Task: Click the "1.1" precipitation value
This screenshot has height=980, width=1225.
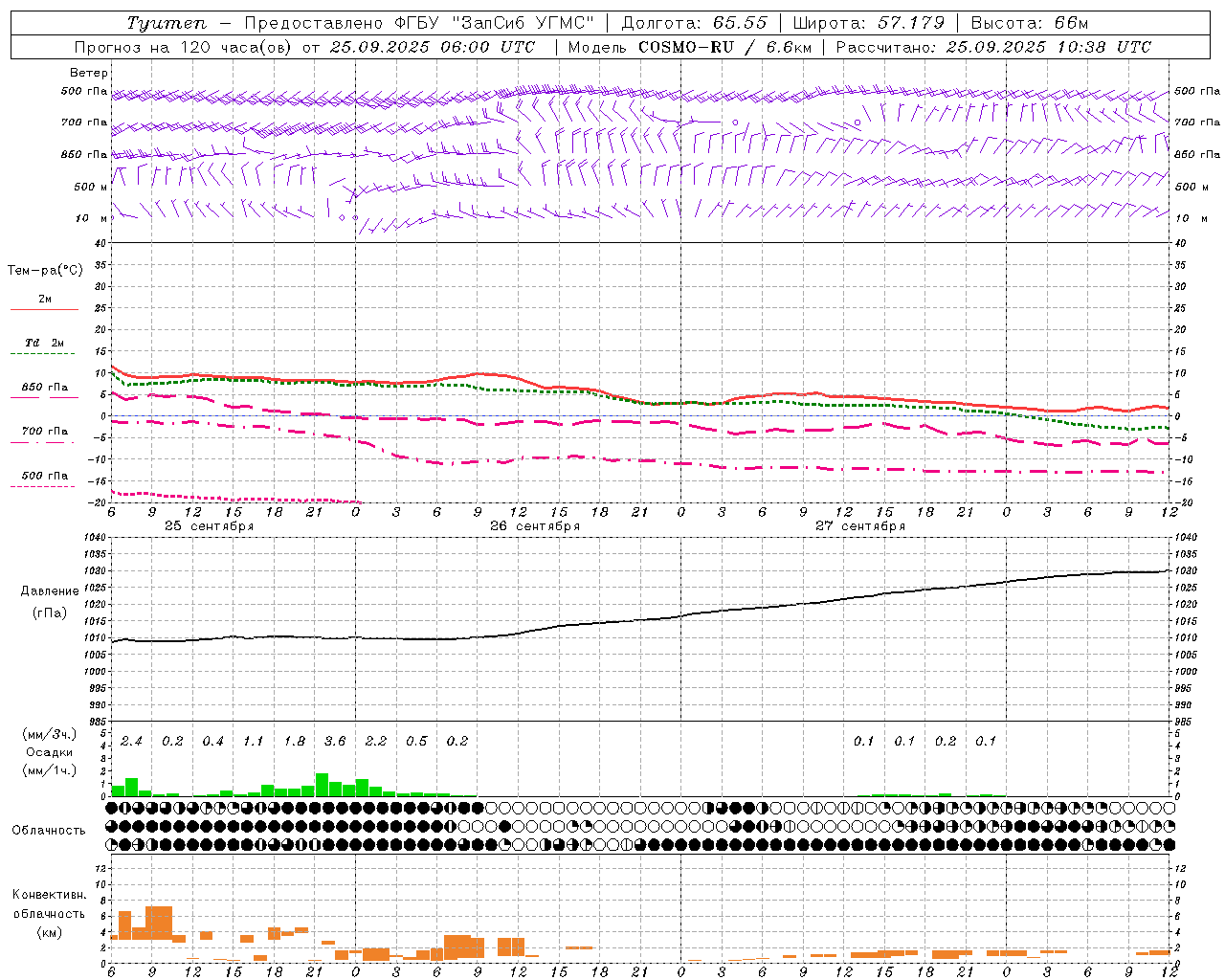Action: pyautogui.click(x=253, y=742)
